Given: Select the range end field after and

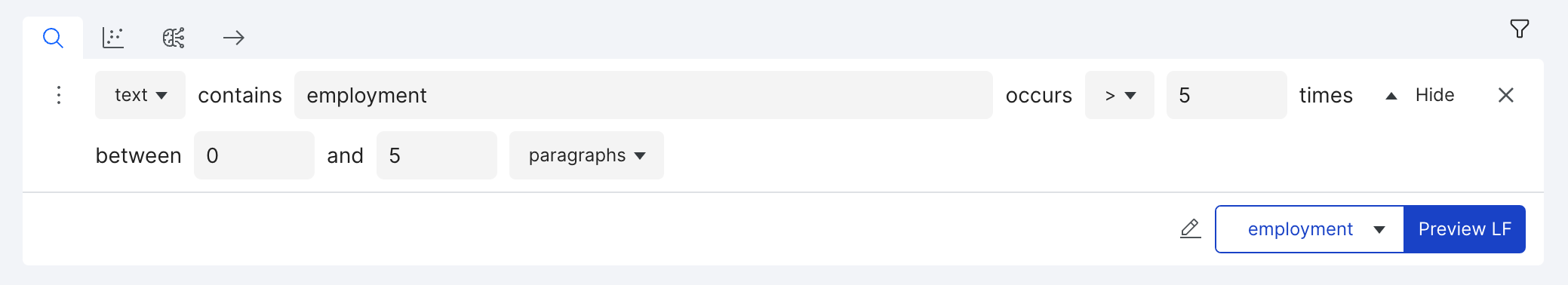Looking at the screenshot, I should 437,155.
